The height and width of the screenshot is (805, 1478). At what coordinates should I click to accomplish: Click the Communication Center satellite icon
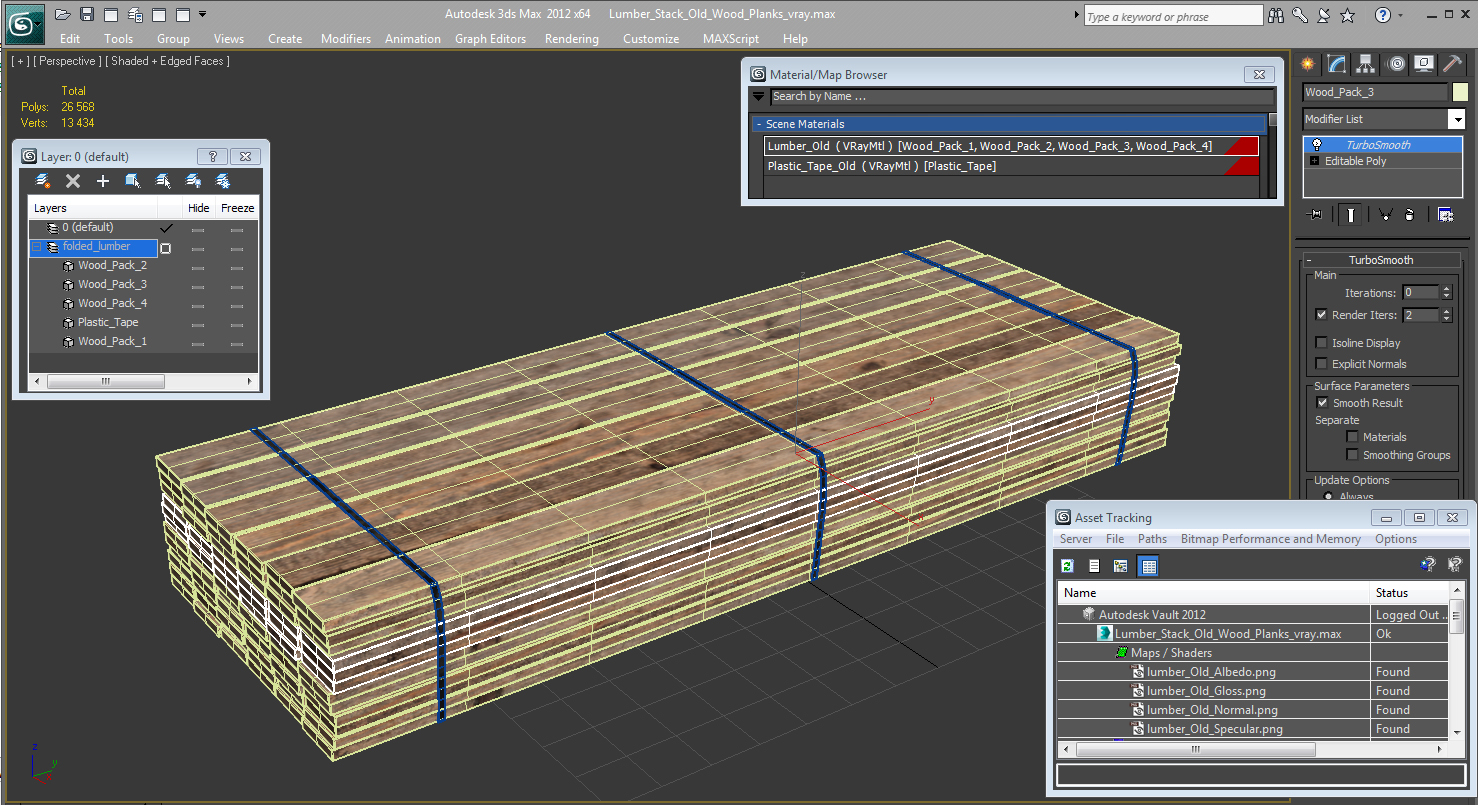click(1323, 15)
